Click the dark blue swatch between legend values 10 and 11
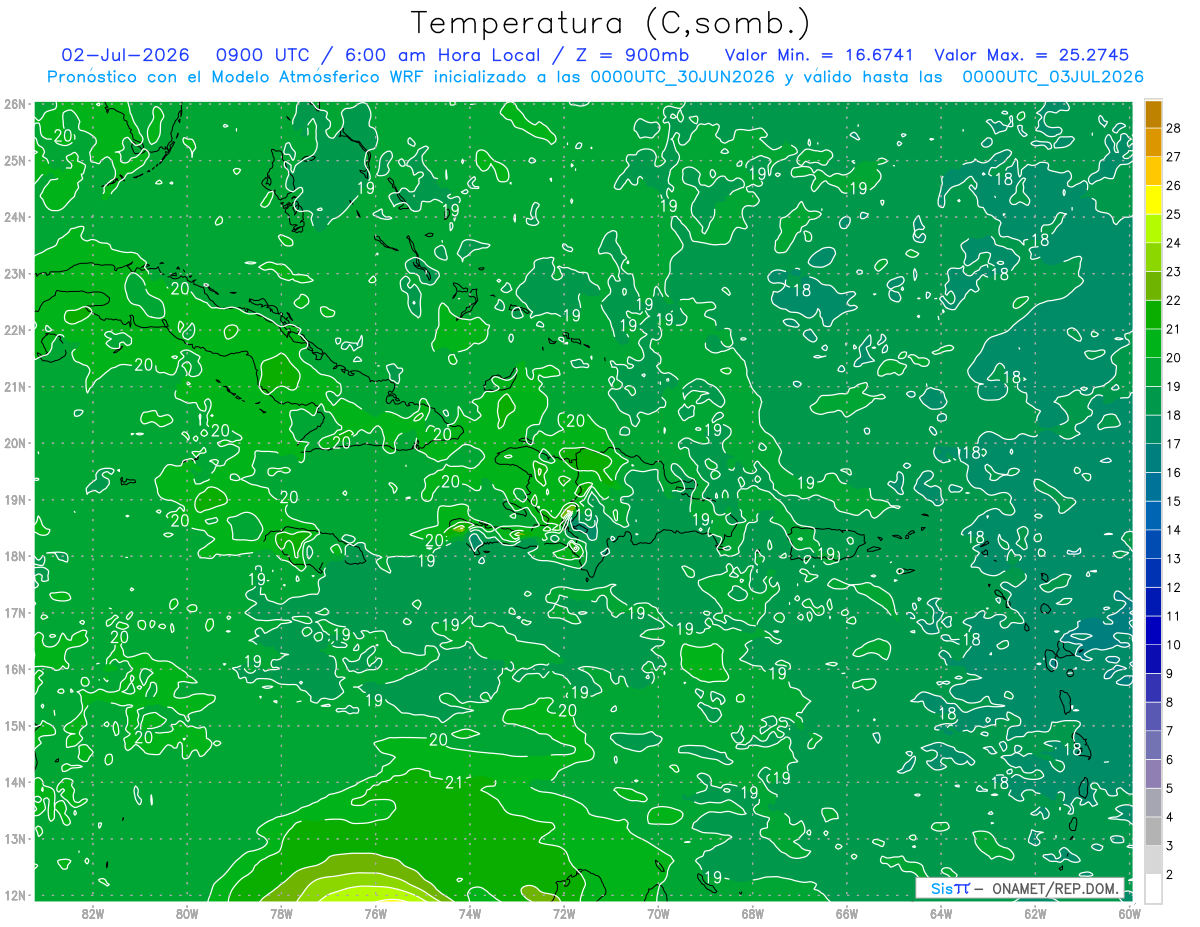 tap(1153, 630)
